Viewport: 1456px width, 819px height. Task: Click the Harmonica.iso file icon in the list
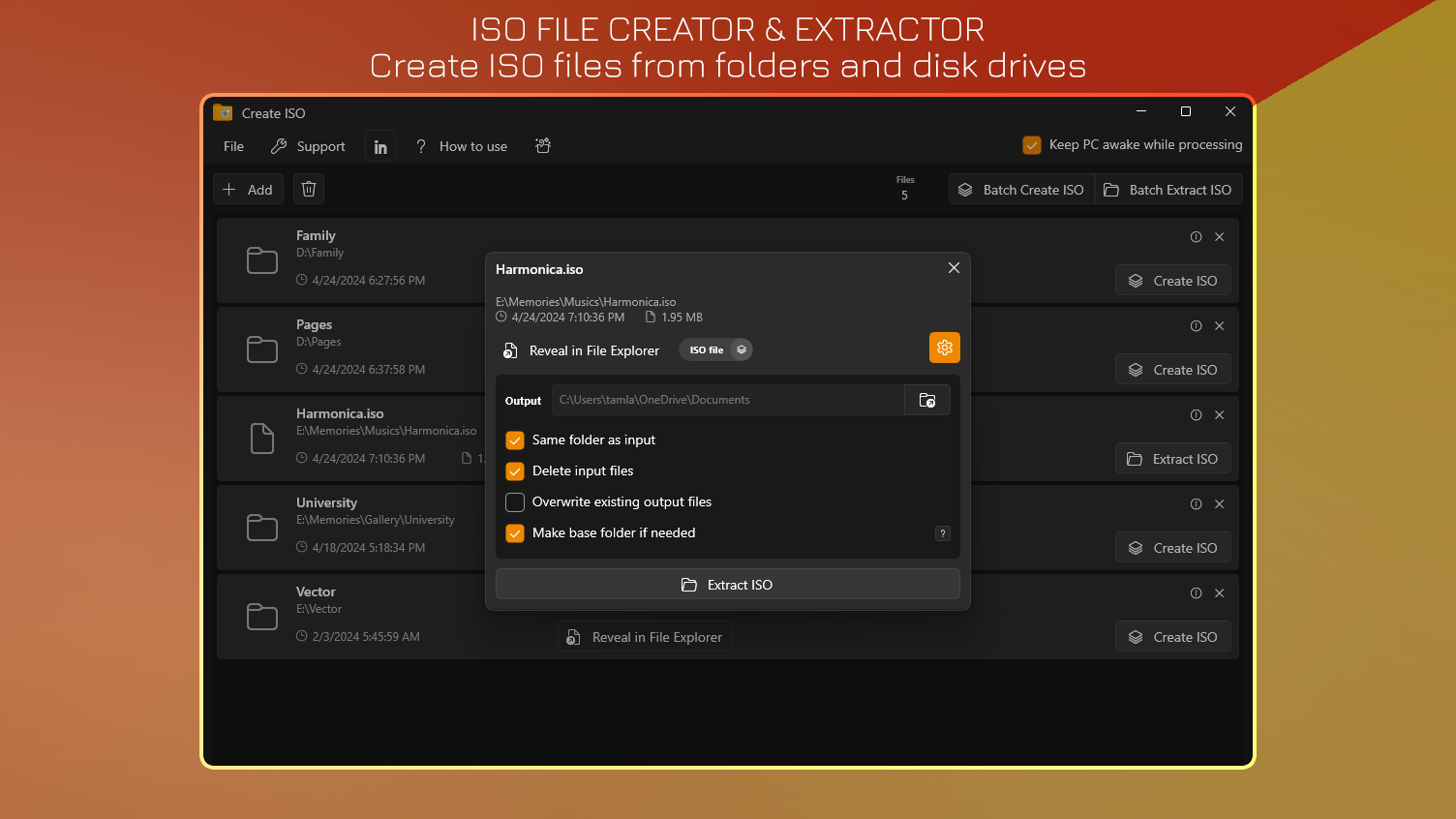[262, 439]
